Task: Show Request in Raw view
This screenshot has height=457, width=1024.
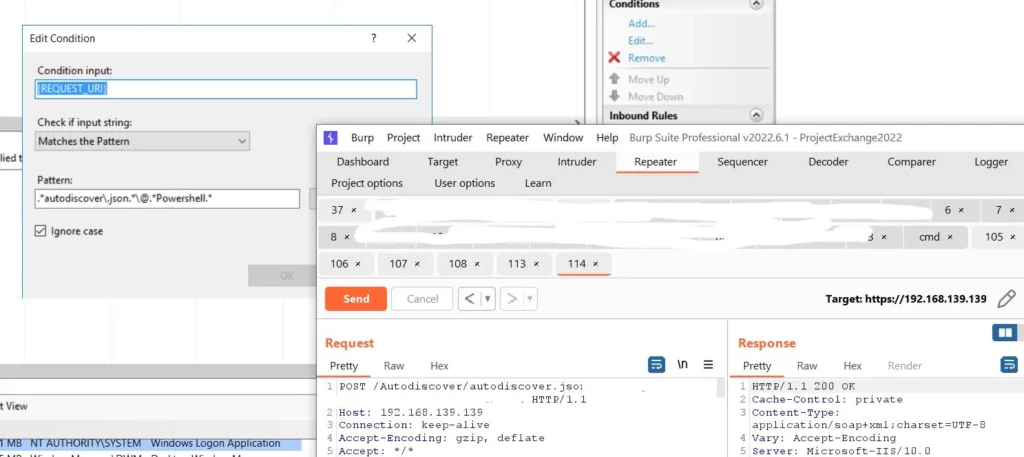Action: (x=394, y=366)
